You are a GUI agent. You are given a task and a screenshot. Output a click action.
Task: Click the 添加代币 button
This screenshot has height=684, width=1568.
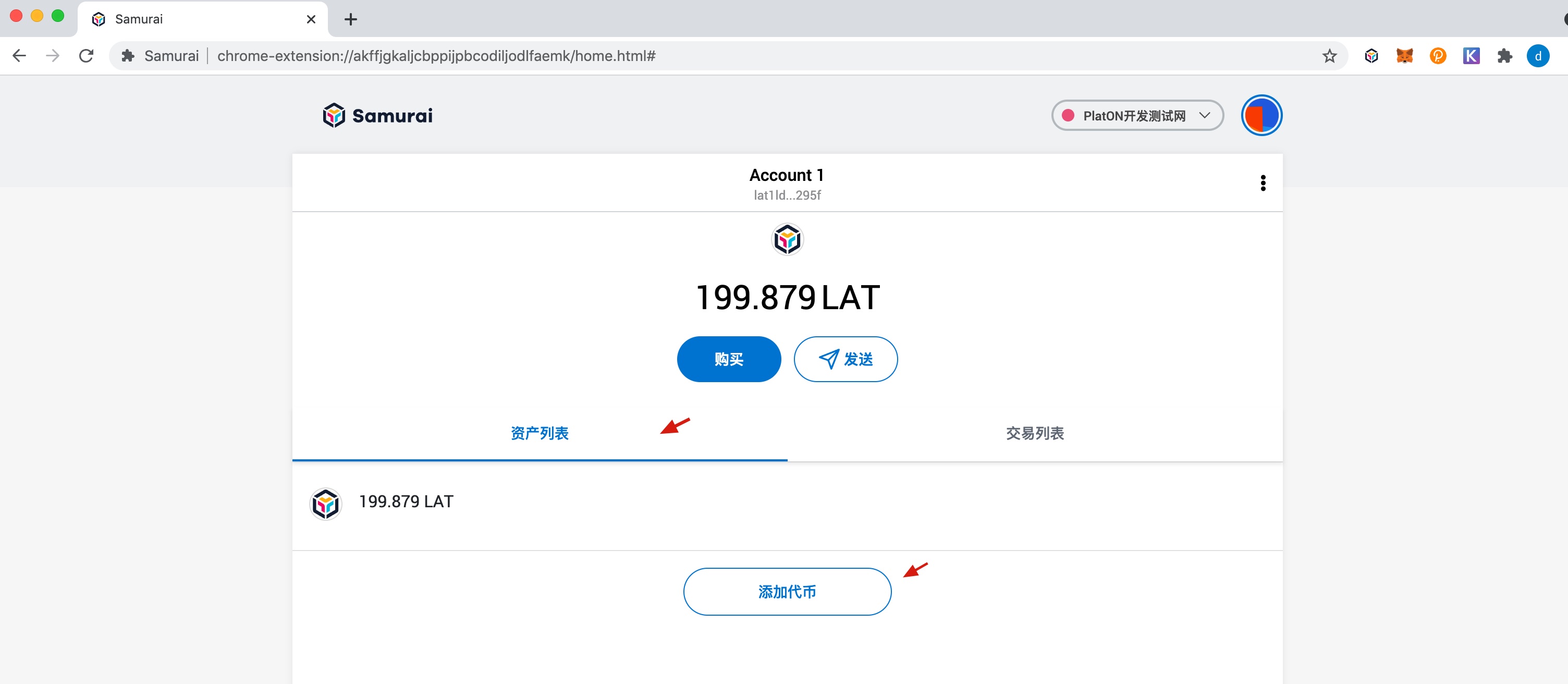pos(787,592)
